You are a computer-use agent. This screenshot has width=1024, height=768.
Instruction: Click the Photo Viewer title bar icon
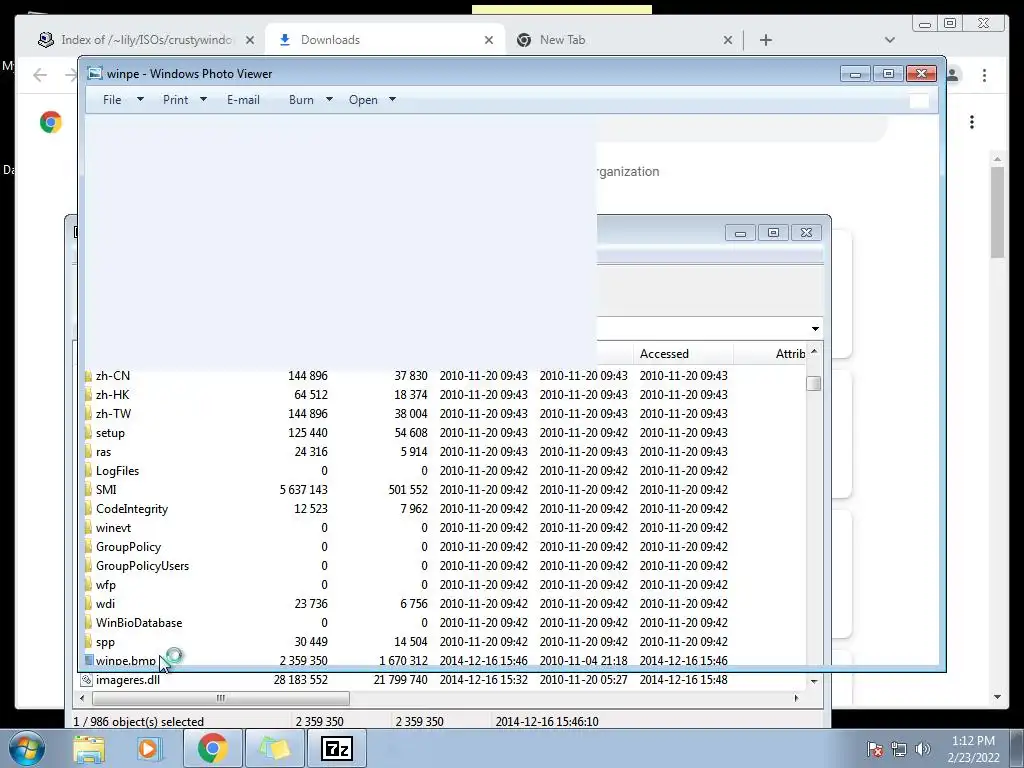95,73
